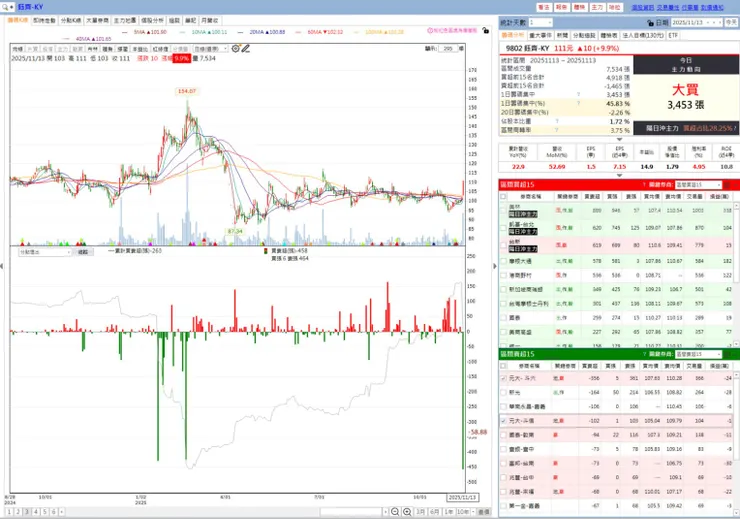Screen dimensions: 740x519
Task: Collapse the left panel arrow
Action: (x=2, y=266)
